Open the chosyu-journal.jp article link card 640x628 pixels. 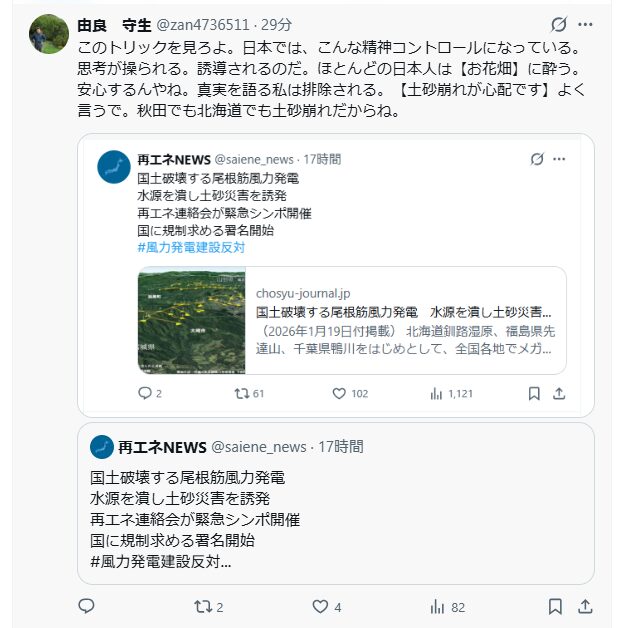(x=405, y=320)
